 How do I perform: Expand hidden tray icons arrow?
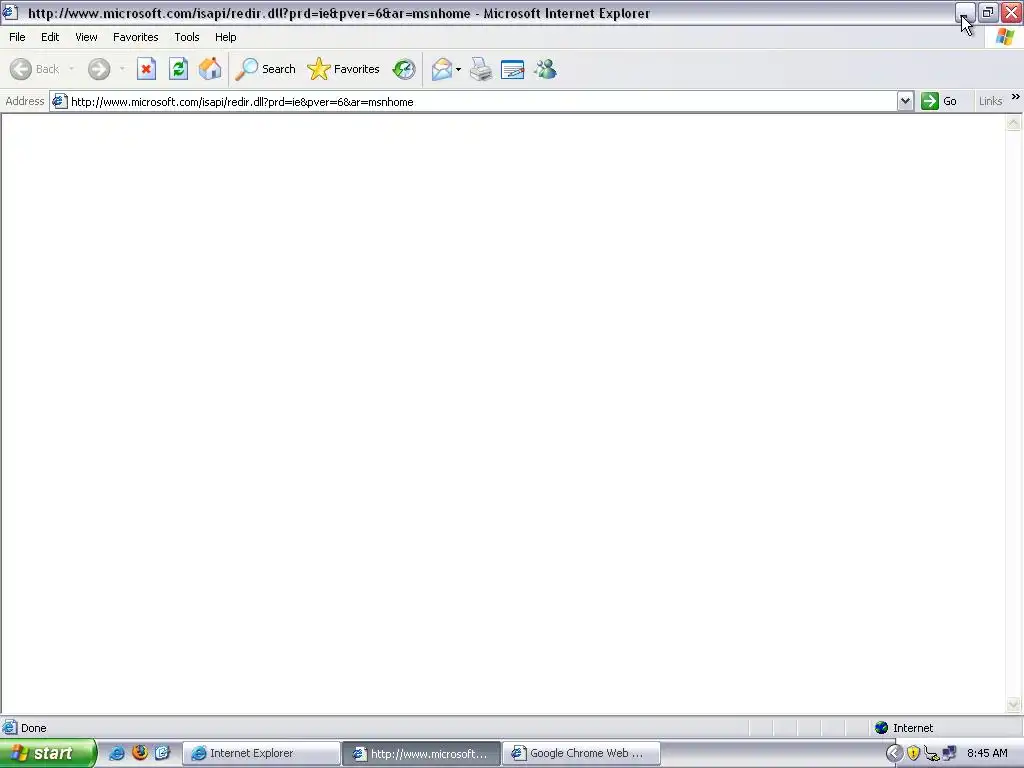point(894,754)
